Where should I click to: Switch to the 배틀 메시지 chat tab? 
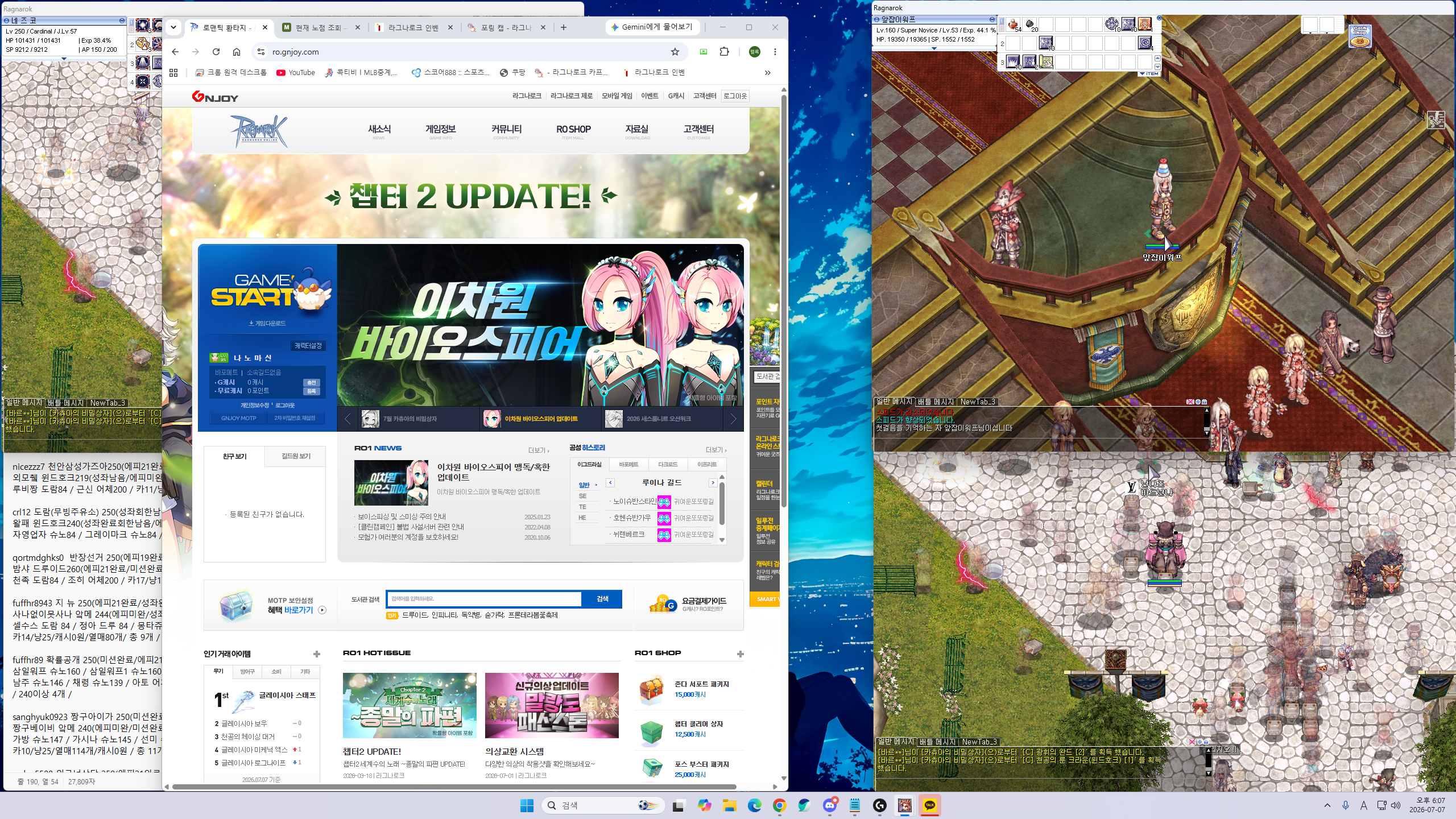pyautogui.click(x=937, y=402)
